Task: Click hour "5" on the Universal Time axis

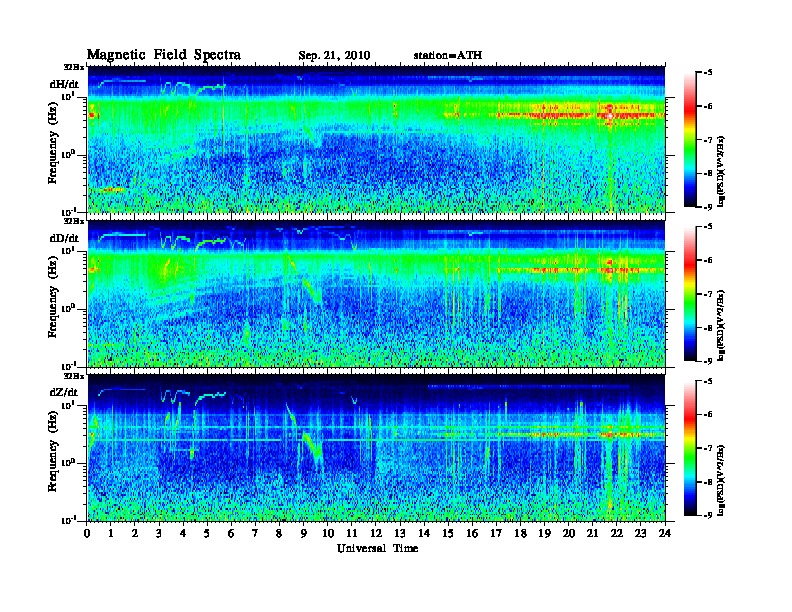Action: pyautogui.click(x=207, y=534)
